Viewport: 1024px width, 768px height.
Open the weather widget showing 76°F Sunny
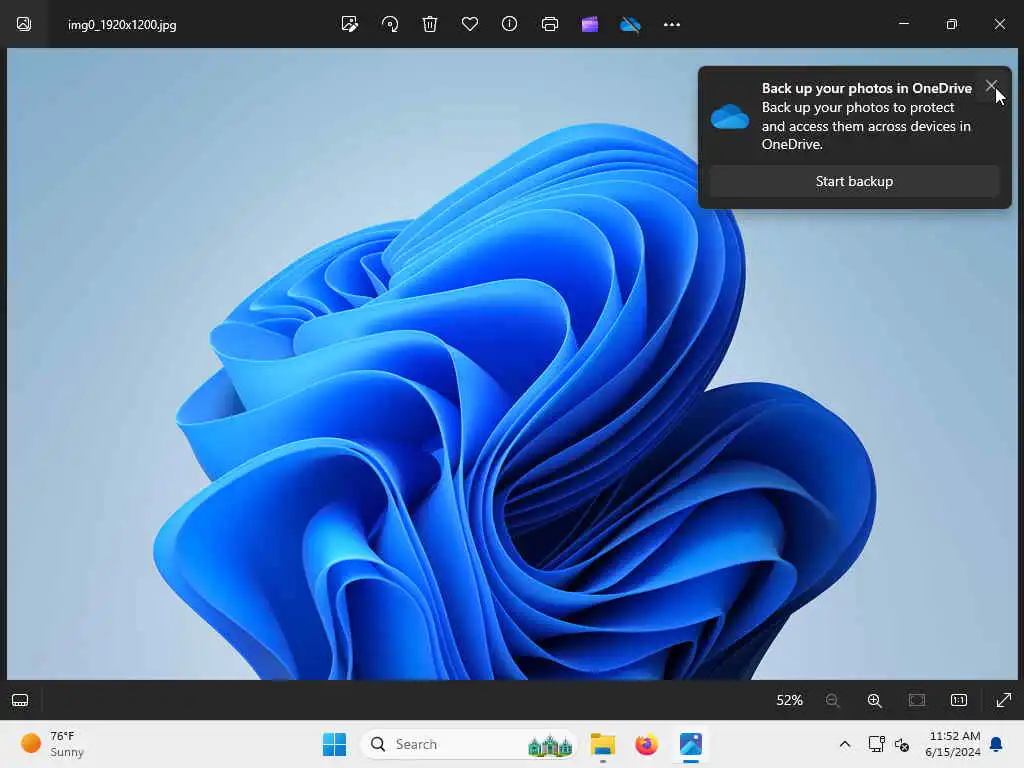pos(52,744)
